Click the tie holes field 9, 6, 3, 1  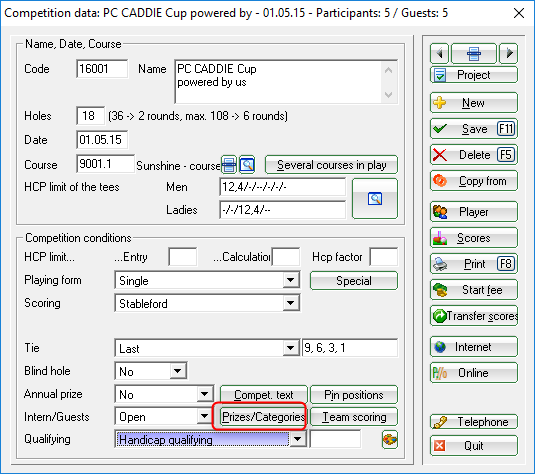pos(350,348)
